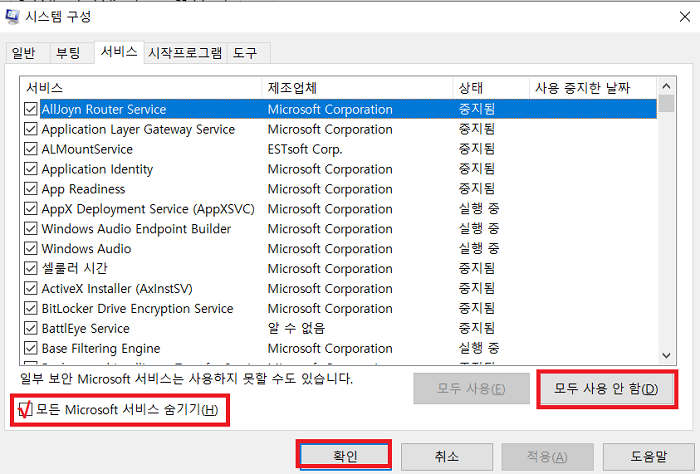Click the scrollbar down arrow
Screen dimensions: 700x474
[x=667, y=356]
